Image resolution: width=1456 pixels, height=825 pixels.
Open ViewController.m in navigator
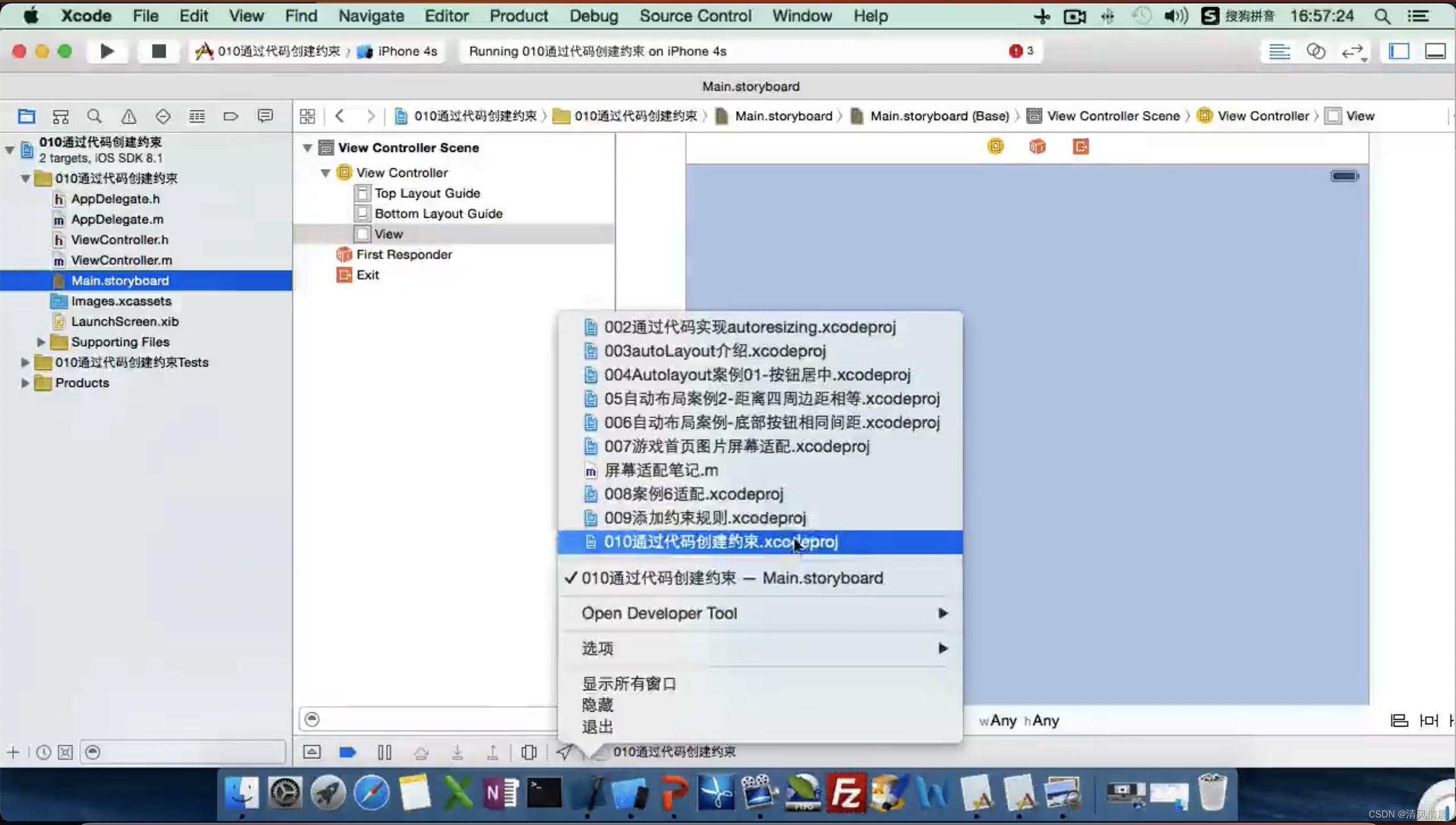(x=121, y=260)
